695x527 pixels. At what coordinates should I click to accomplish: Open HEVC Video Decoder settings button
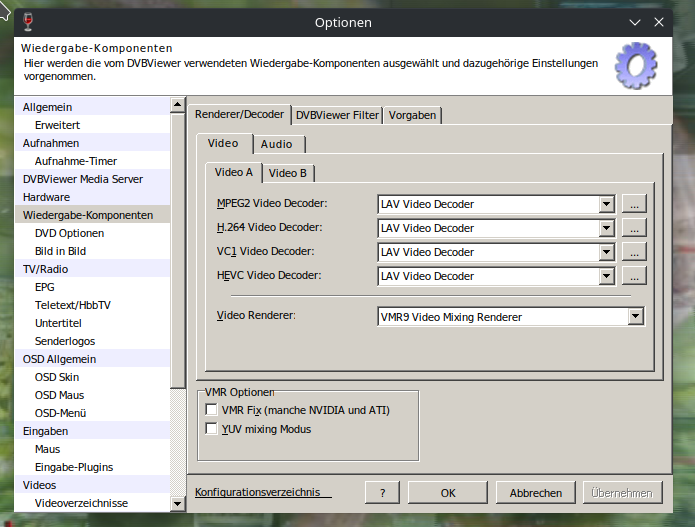pyautogui.click(x=633, y=276)
